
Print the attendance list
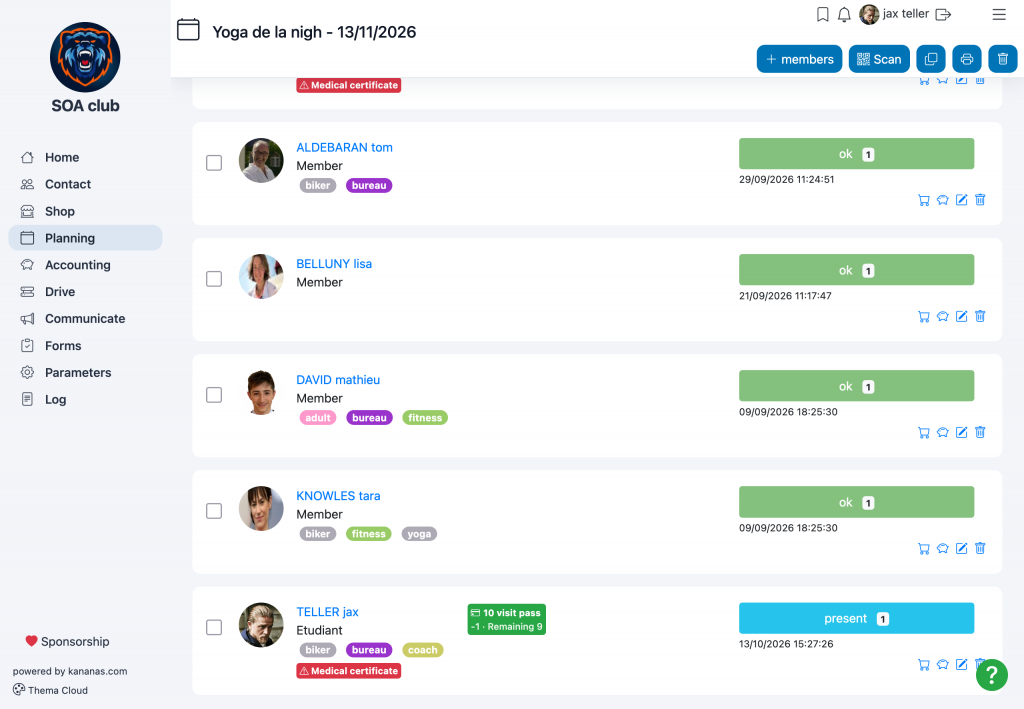967,59
